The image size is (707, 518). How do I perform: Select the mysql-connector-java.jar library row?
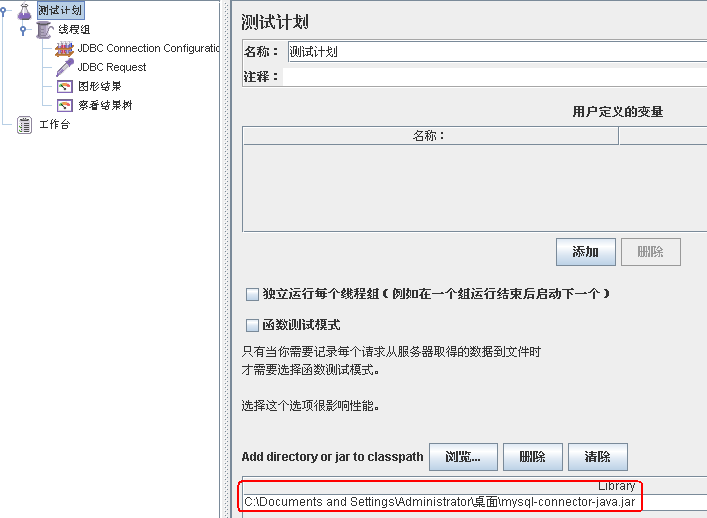(x=475, y=502)
